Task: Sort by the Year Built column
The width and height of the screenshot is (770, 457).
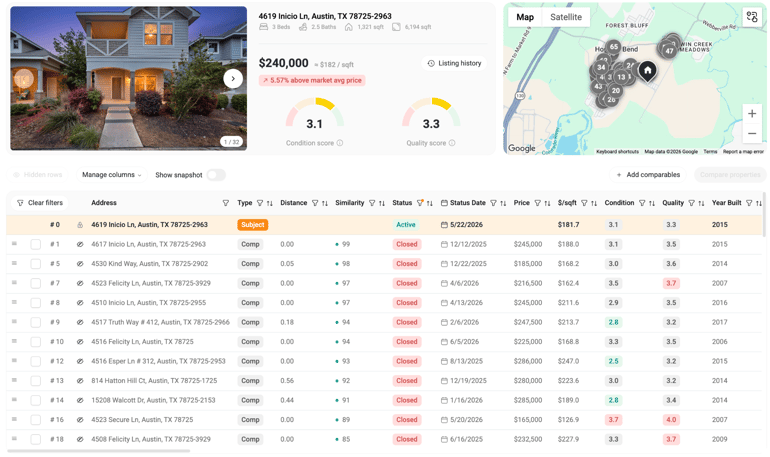Action: pos(759,203)
